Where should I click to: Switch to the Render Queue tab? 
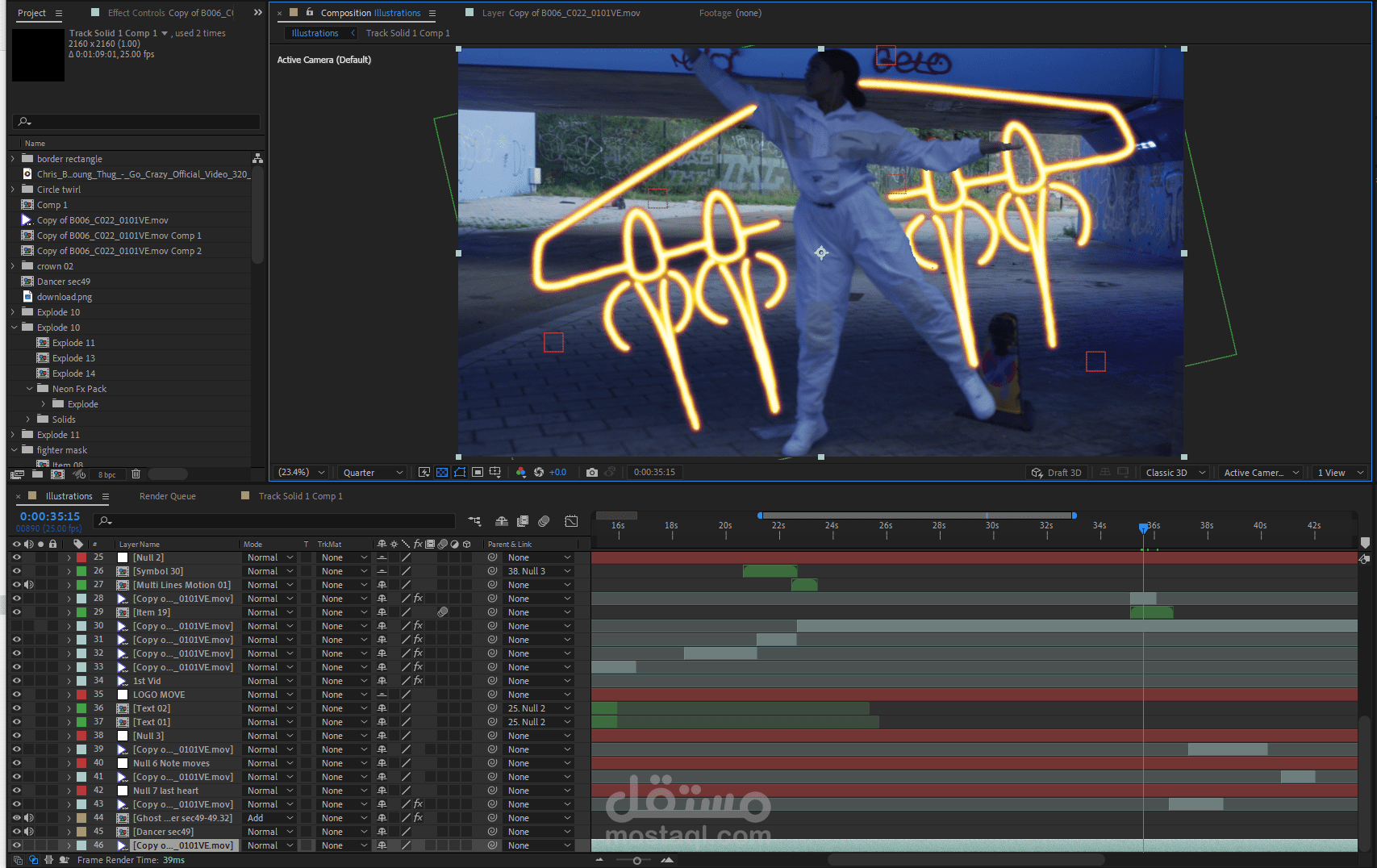click(168, 496)
